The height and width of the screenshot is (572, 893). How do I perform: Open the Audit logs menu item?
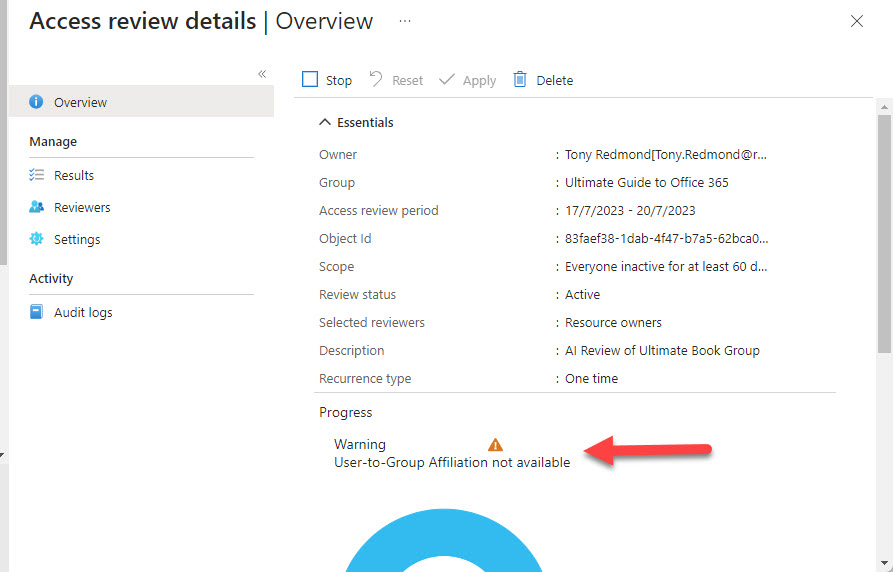pyautogui.click(x=83, y=312)
